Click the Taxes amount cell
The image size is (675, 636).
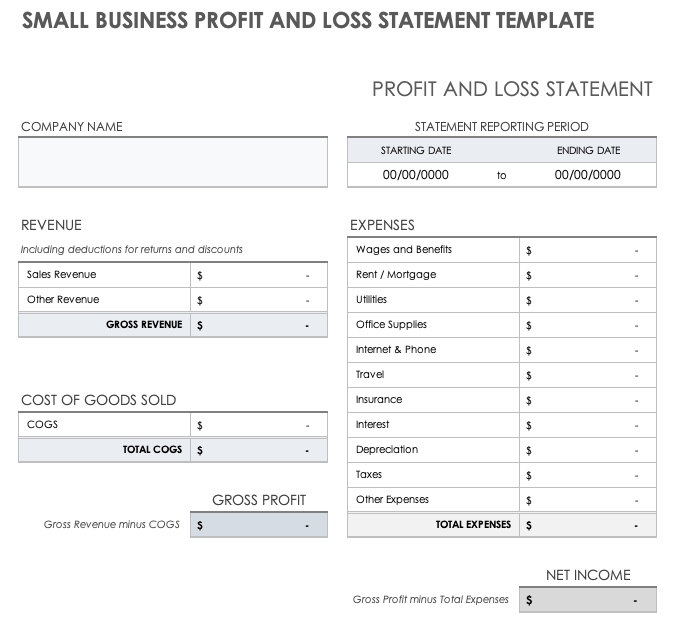pyautogui.click(x=587, y=475)
